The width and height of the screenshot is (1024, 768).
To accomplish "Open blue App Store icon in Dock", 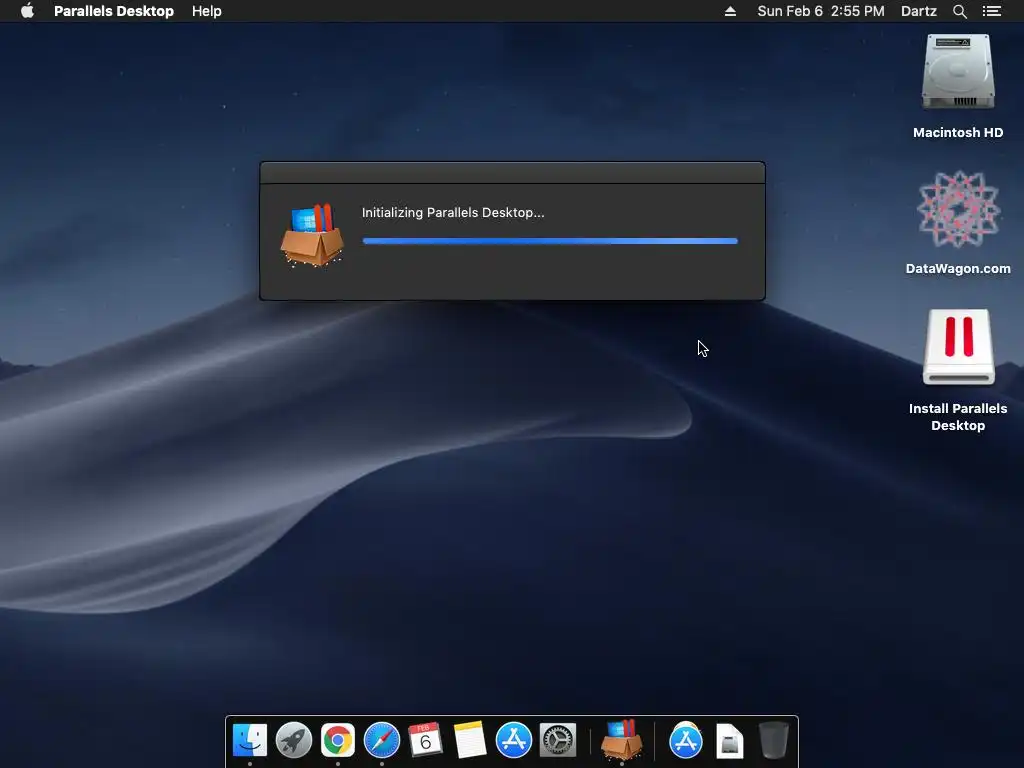I will pyautogui.click(x=513, y=741).
